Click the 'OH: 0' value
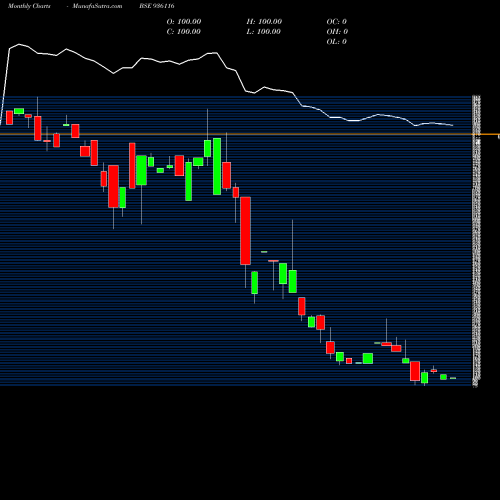 coord(337,32)
